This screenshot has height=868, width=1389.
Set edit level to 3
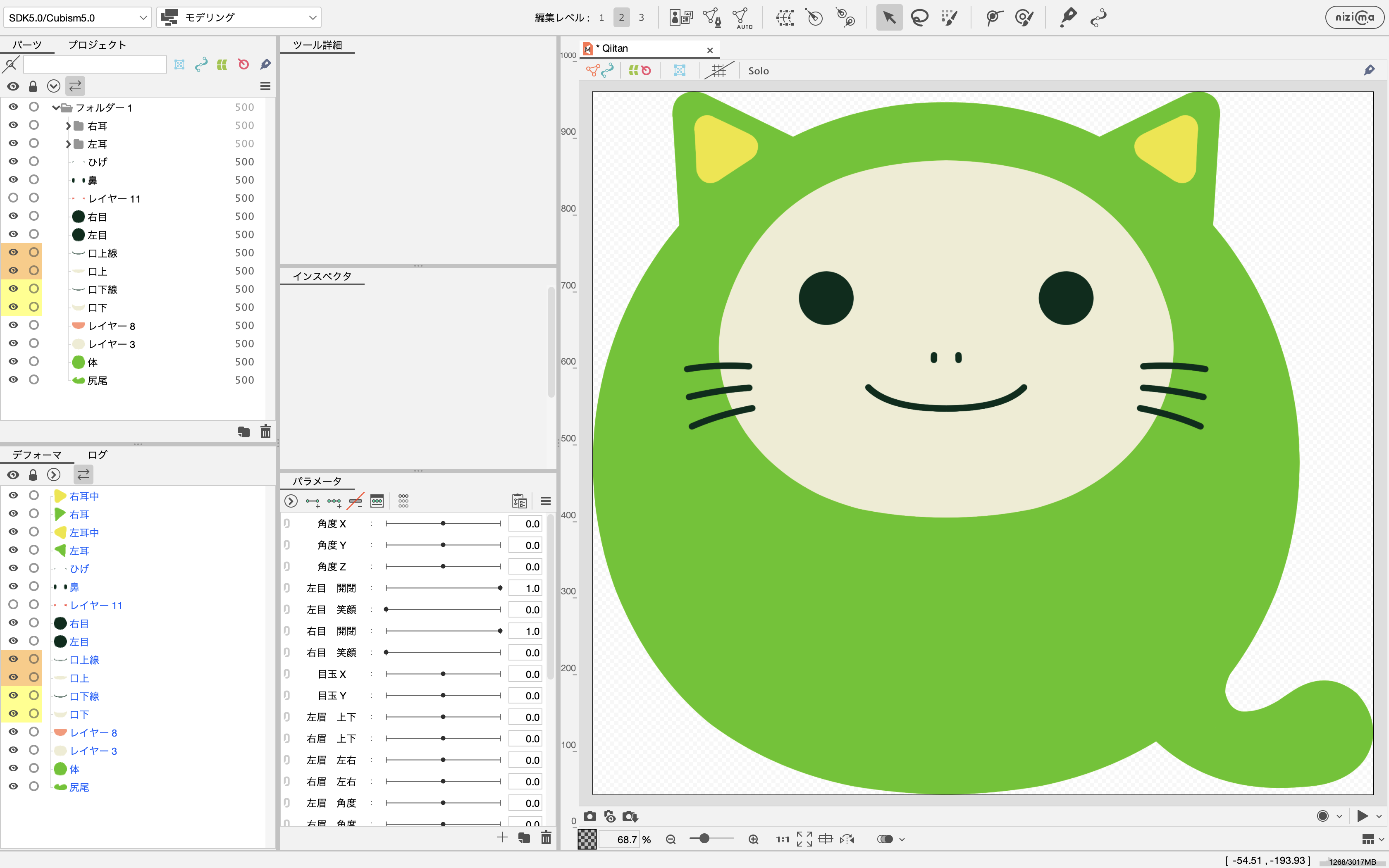[641, 17]
